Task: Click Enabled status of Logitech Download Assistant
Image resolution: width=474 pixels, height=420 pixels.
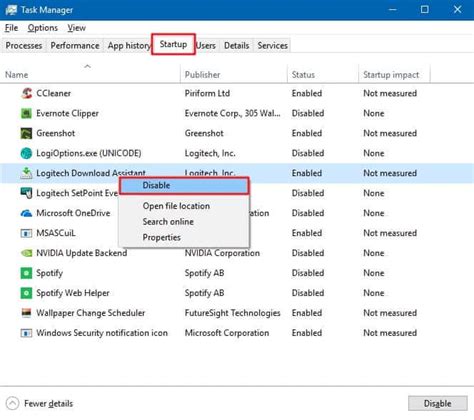Action: coord(307,173)
